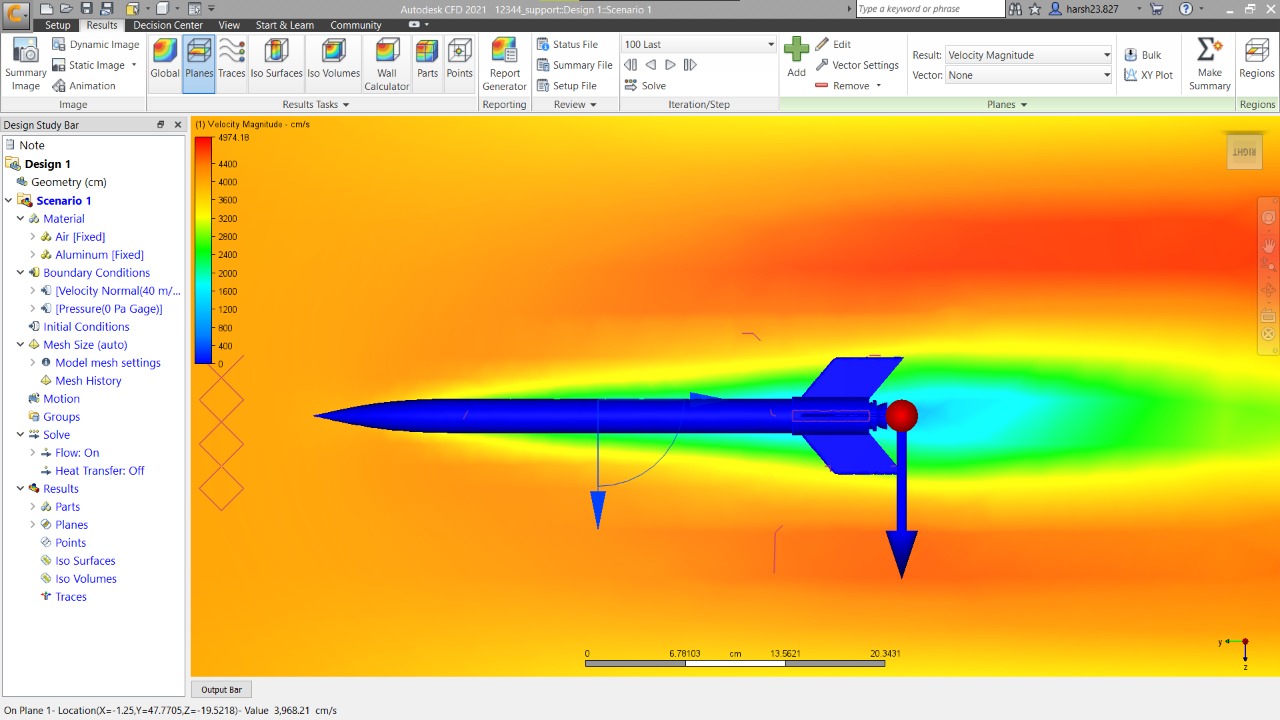Open the Report Generator

(x=504, y=65)
